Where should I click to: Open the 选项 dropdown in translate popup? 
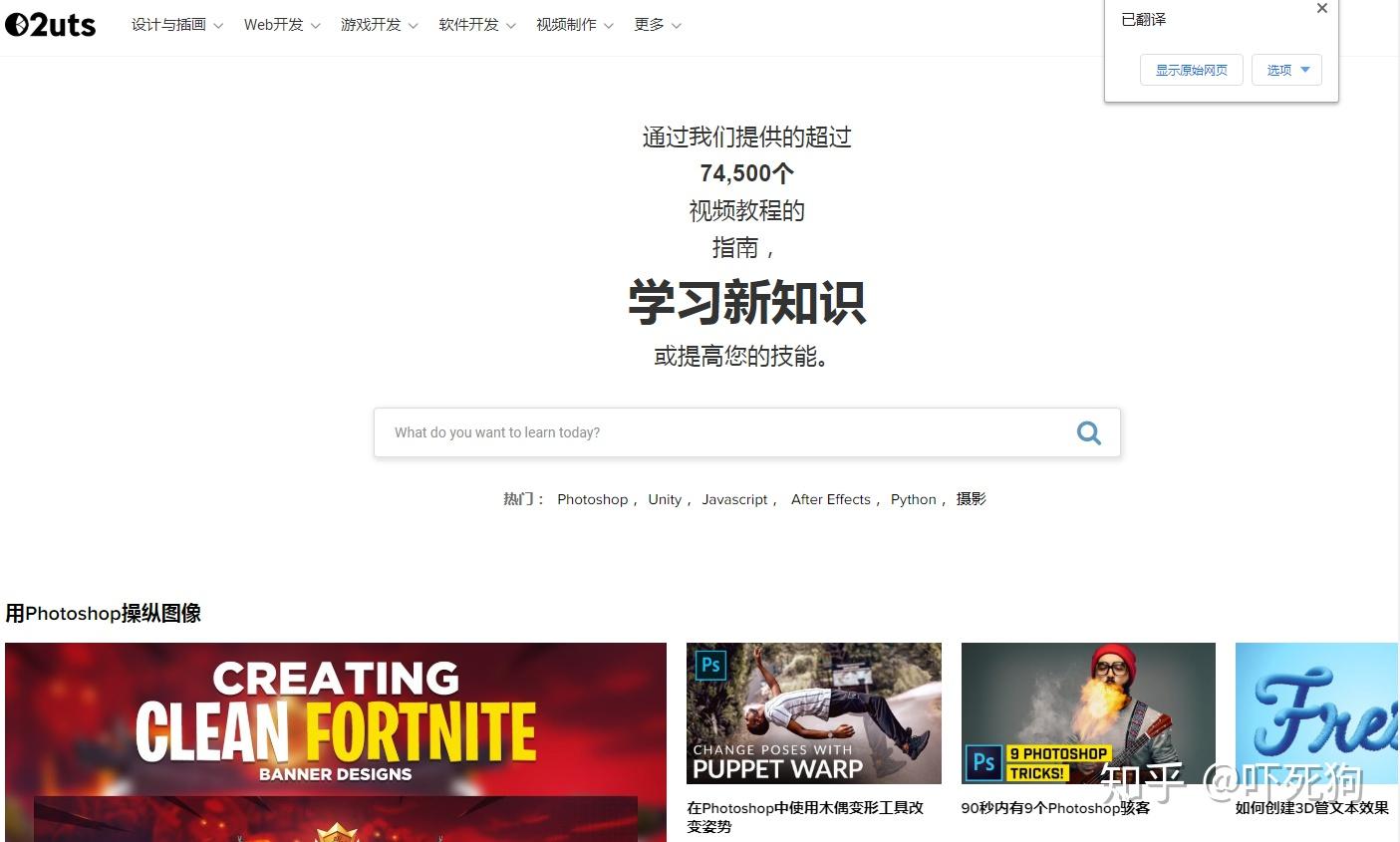tap(1286, 70)
